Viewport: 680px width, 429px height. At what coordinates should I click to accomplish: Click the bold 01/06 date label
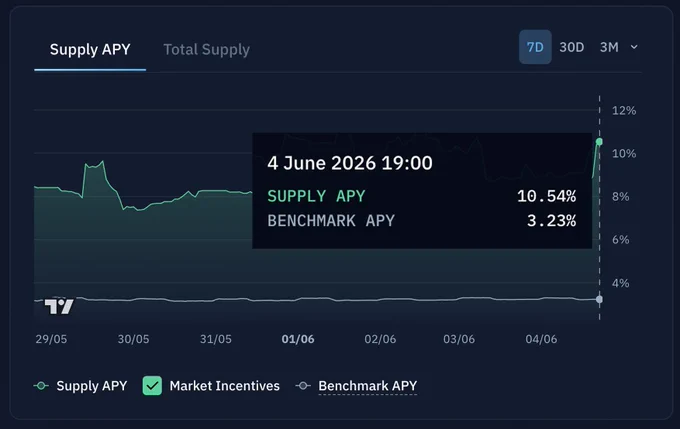point(298,339)
